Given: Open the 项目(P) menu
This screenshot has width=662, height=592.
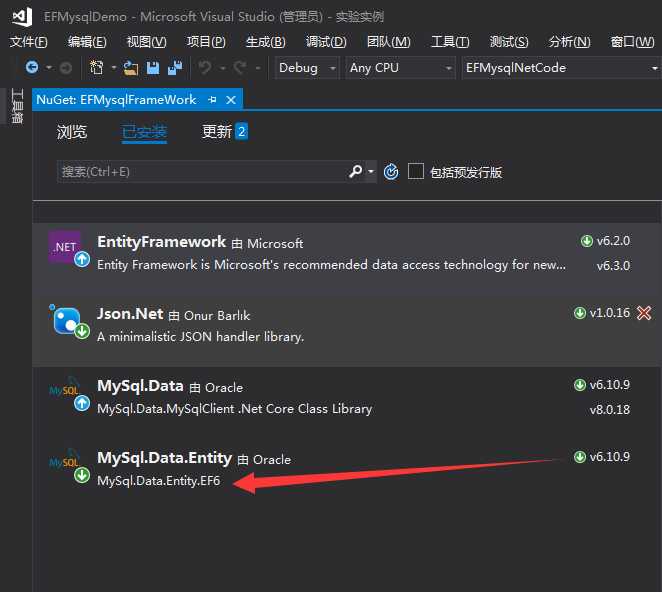Looking at the screenshot, I should click(x=206, y=42).
